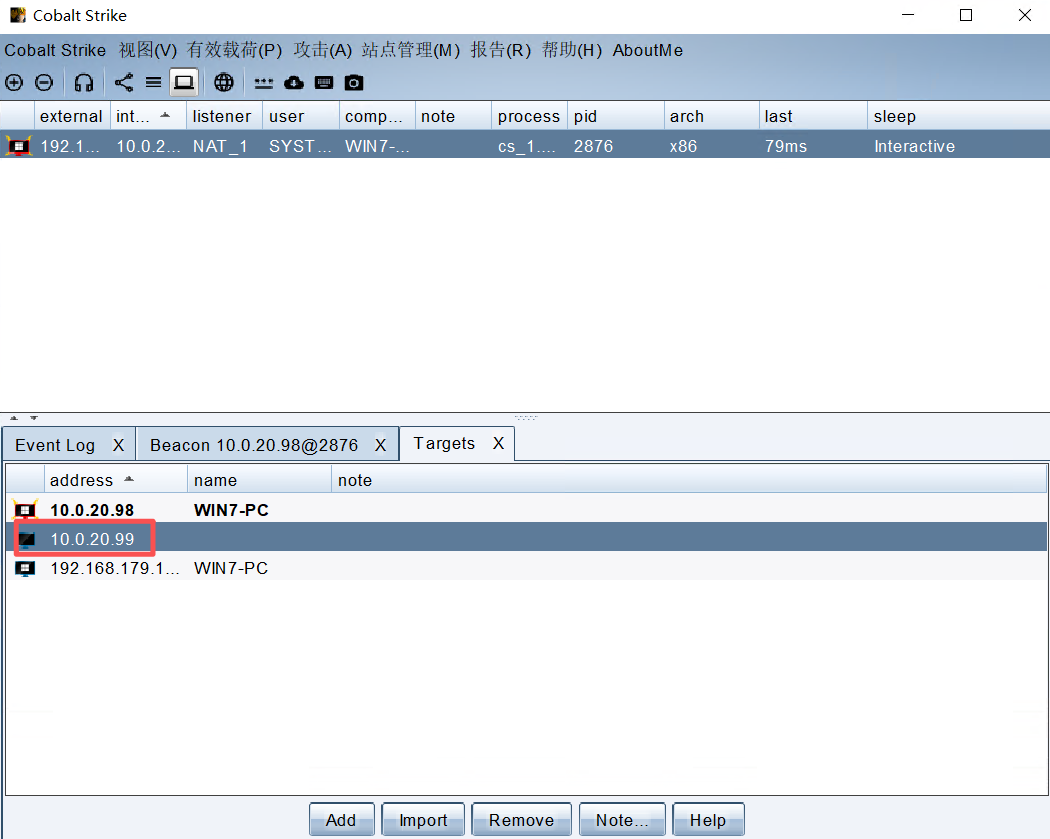Click the Help button
Image resolution: width=1050 pixels, height=839 pixels.
(708, 820)
